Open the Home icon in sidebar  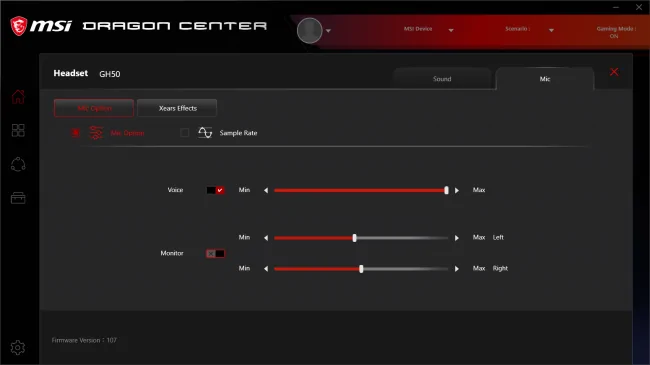tap(18, 97)
